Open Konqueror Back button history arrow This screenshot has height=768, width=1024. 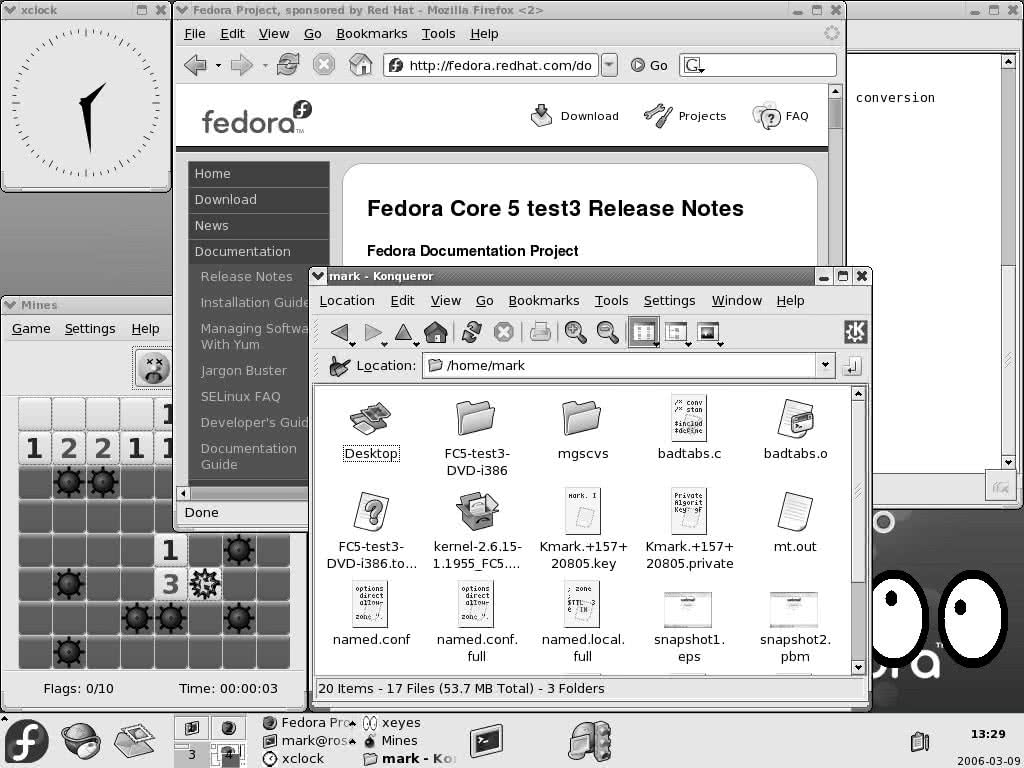click(353, 344)
